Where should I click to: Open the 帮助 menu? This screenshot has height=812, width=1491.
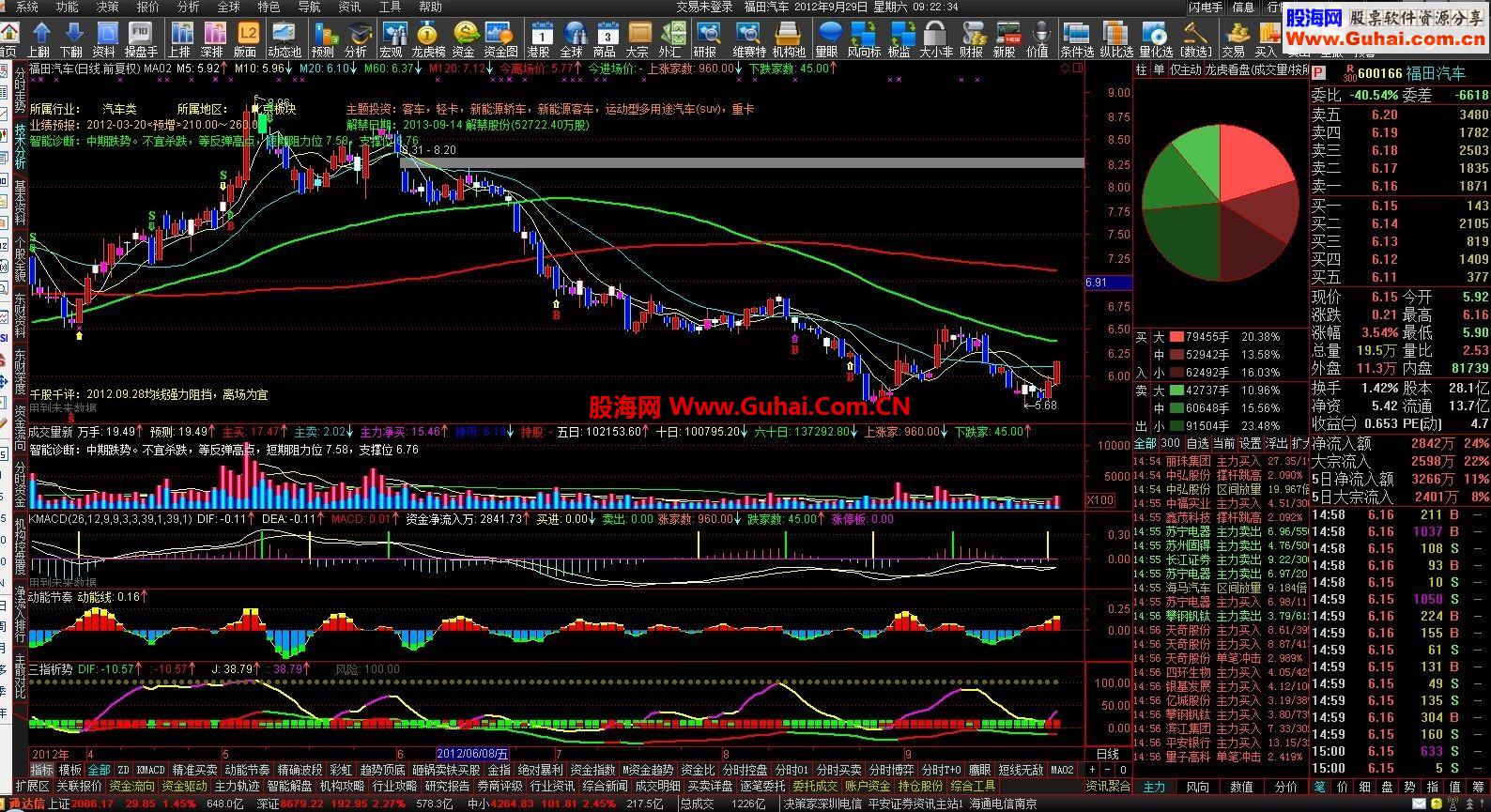(x=430, y=7)
